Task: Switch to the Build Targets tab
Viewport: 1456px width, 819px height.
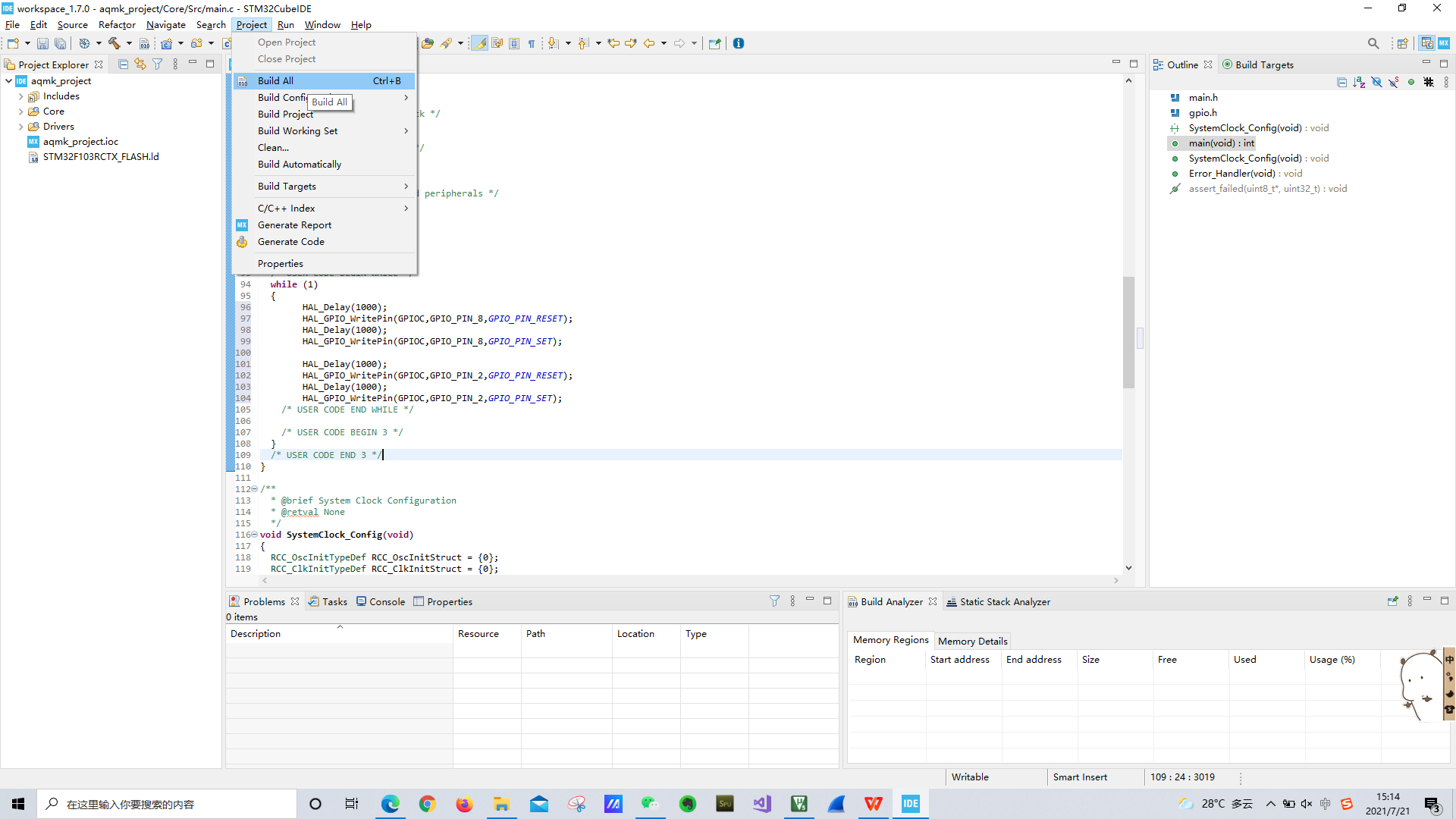Action: pyautogui.click(x=1258, y=64)
